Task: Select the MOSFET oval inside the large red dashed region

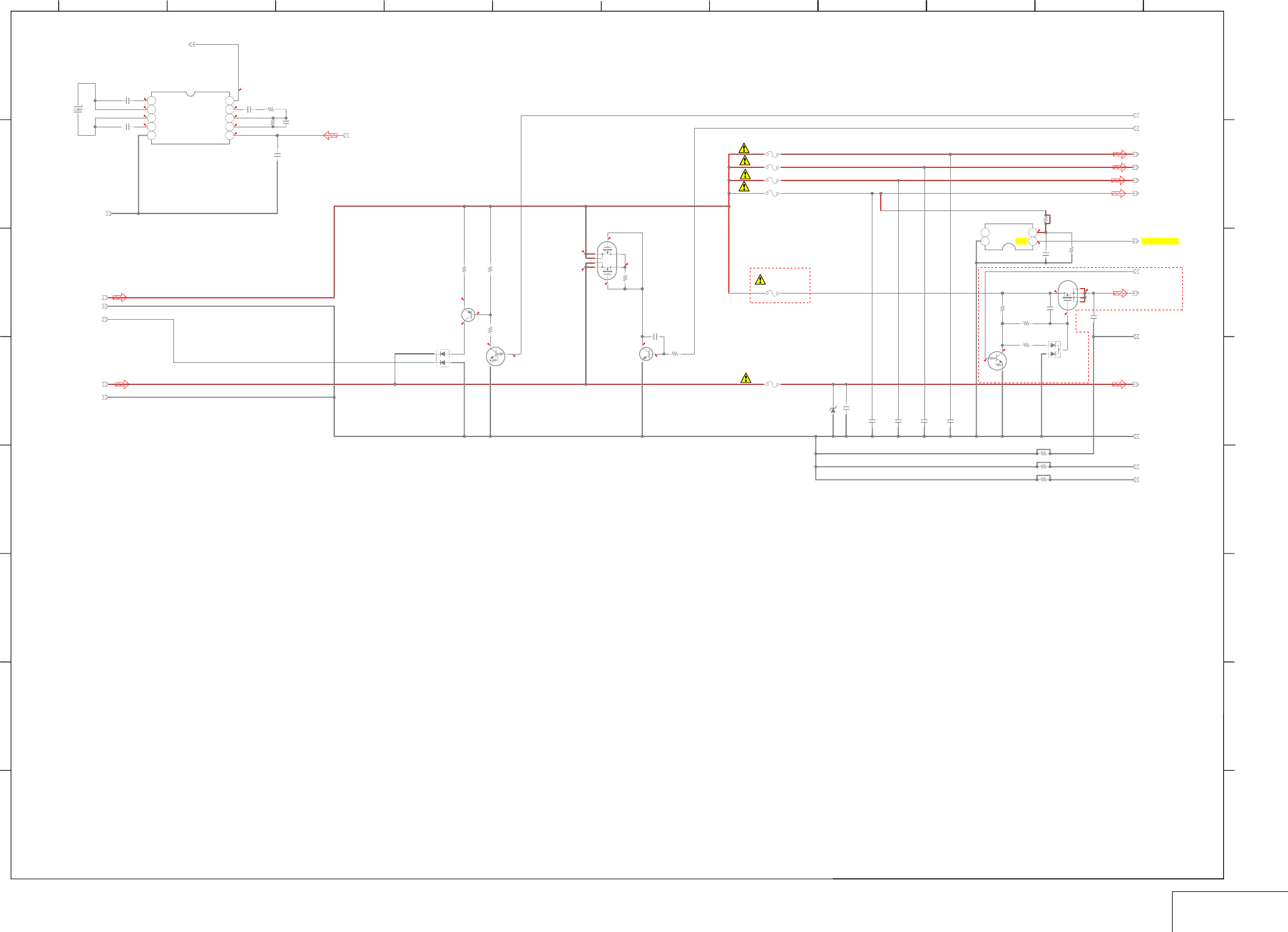Action: pyautogui.click(x=1067, y=295)
